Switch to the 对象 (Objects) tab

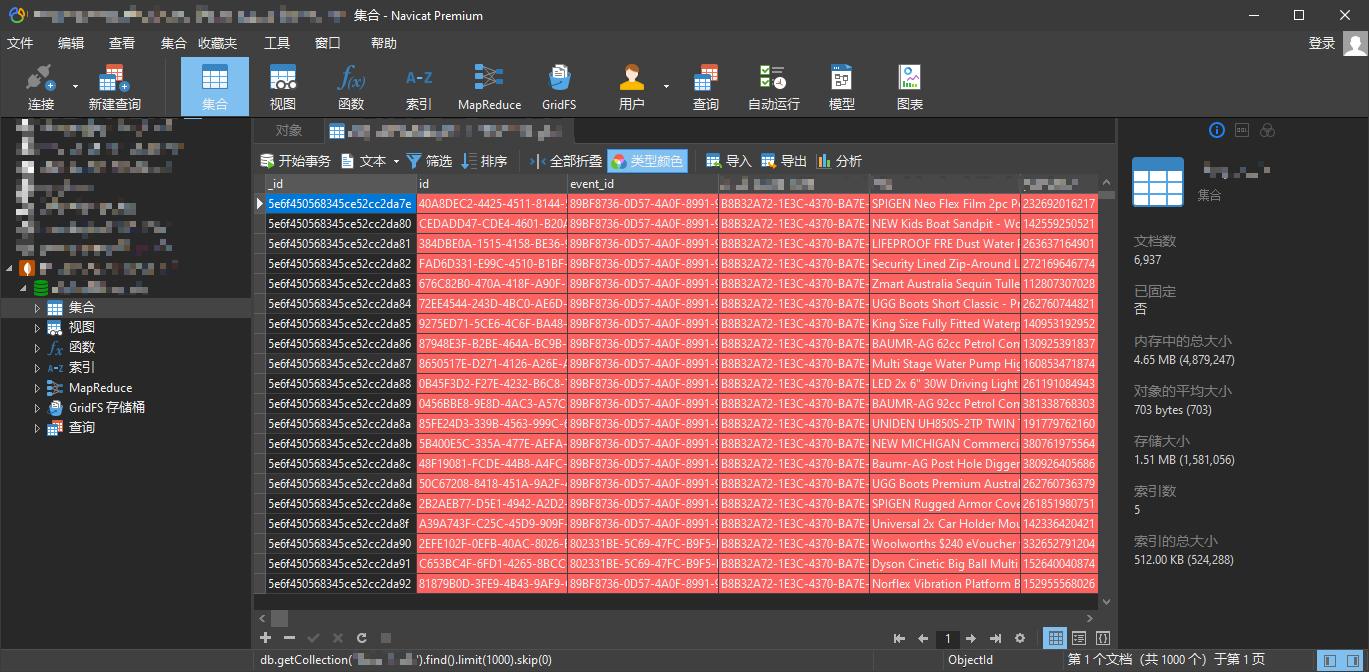[289, 130]
